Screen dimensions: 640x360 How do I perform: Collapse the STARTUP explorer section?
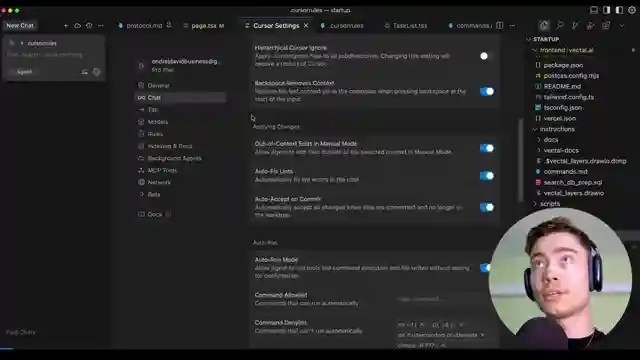(x=529, y=39)
